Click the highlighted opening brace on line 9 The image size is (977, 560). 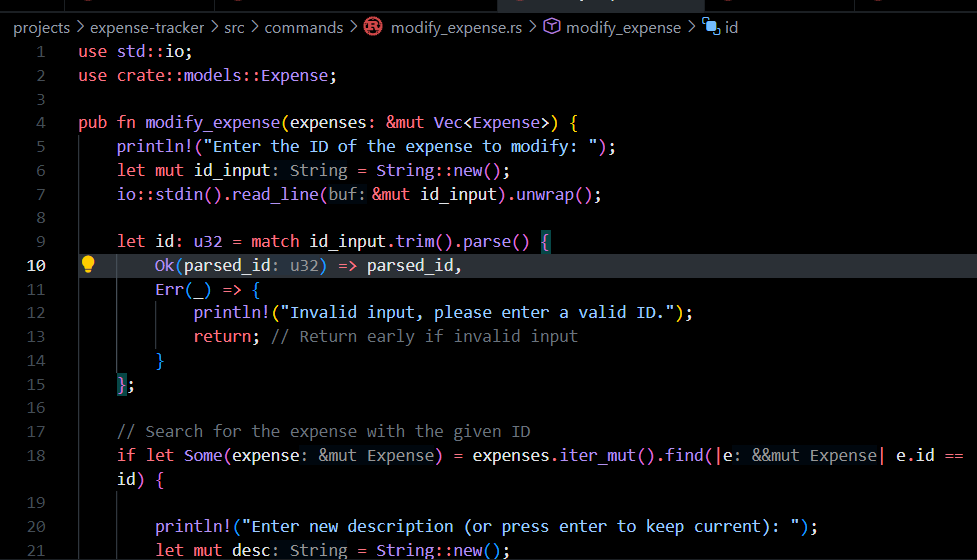545,242
